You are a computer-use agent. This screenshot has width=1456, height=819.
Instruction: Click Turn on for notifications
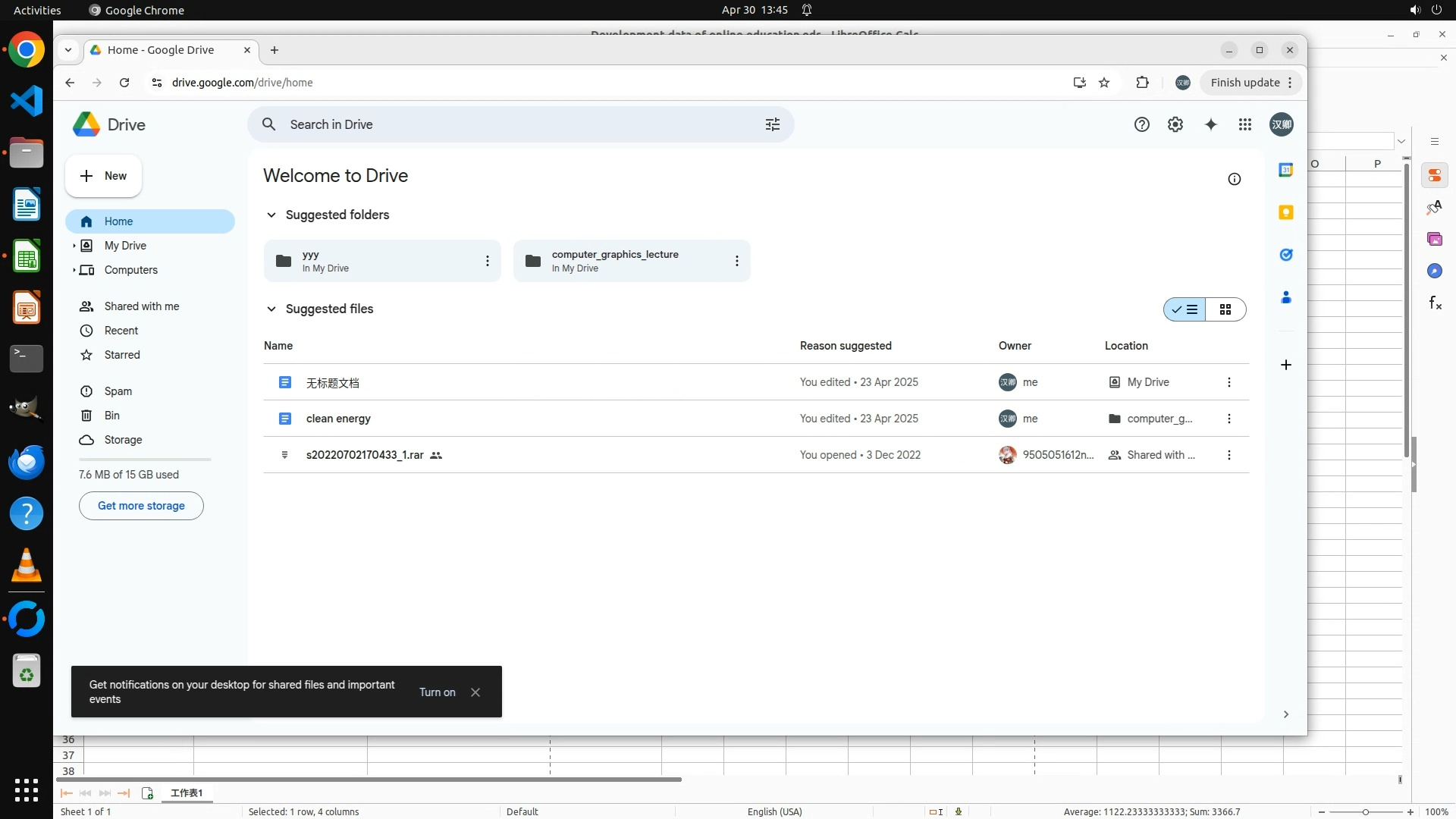pos(437,692)
